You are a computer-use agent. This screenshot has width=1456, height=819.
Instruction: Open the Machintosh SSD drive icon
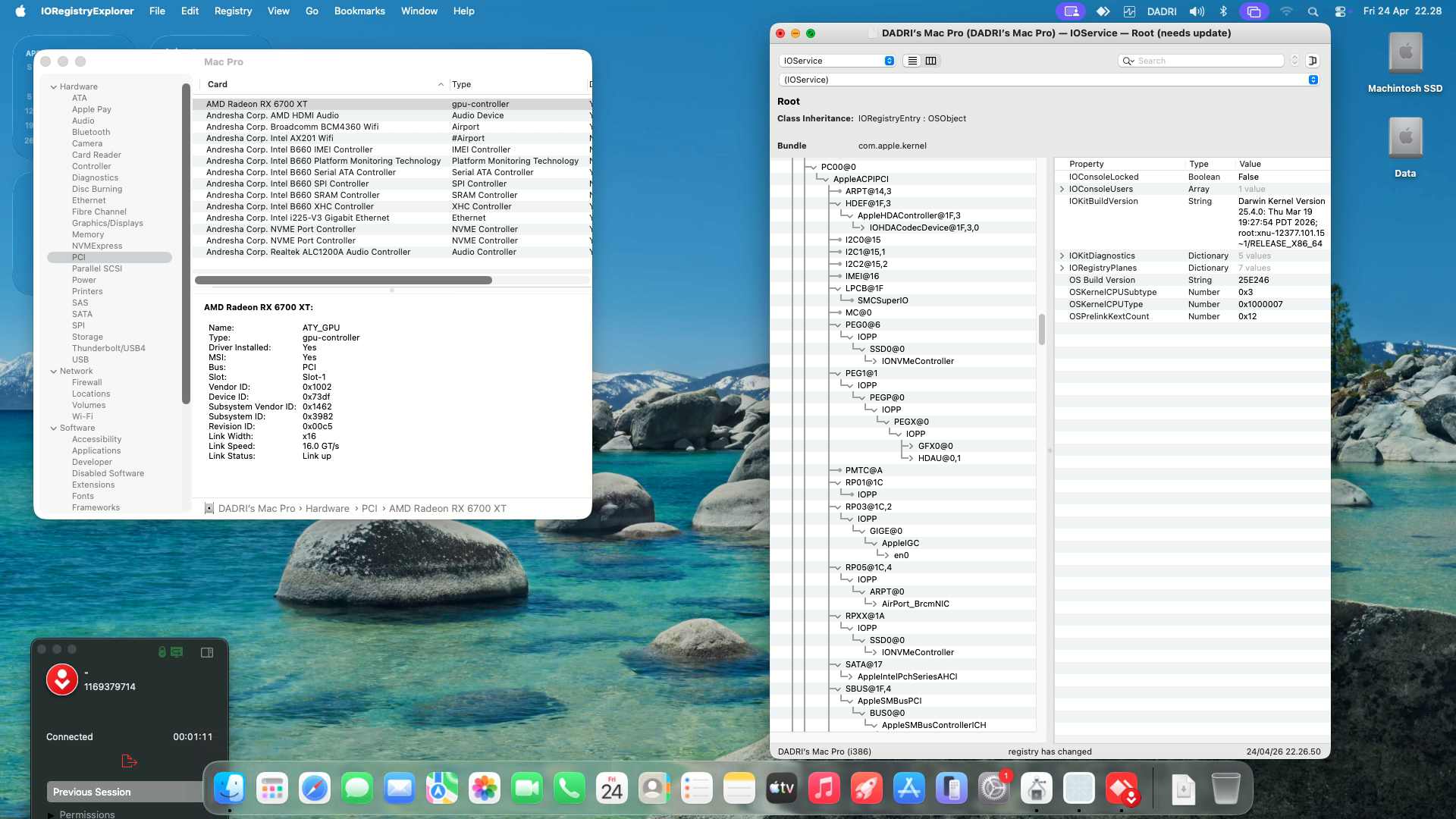click(x=1405, y=55)
